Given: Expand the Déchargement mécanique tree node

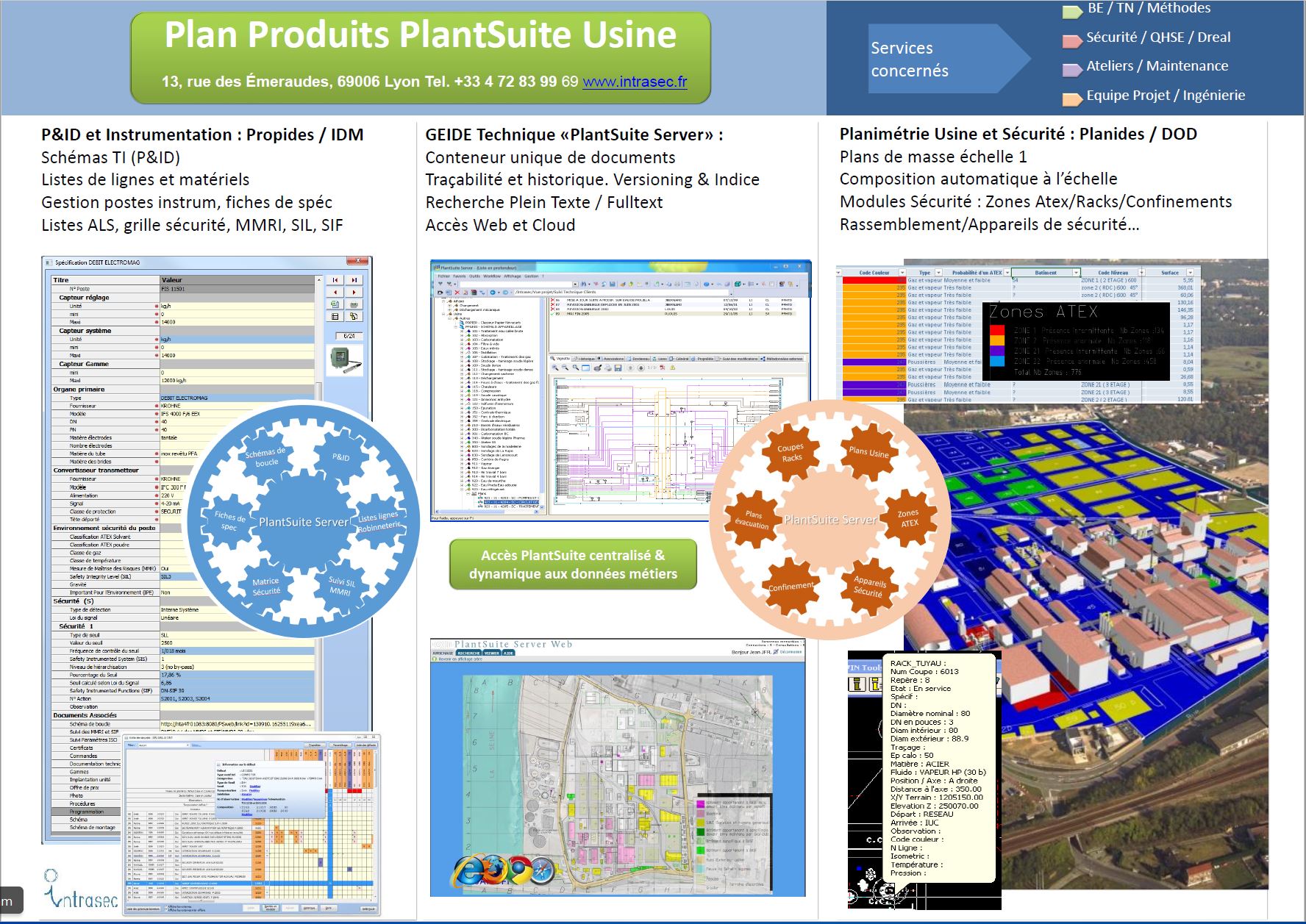Looking at the screenshot, I should point(449,309).
